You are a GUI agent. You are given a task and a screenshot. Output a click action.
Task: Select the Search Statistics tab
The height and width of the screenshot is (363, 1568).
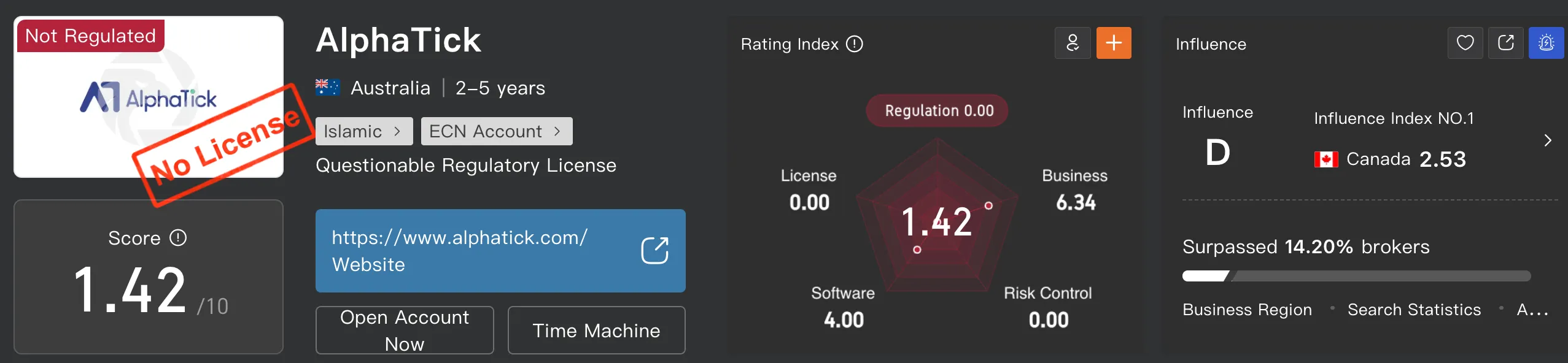(1414, 310)
